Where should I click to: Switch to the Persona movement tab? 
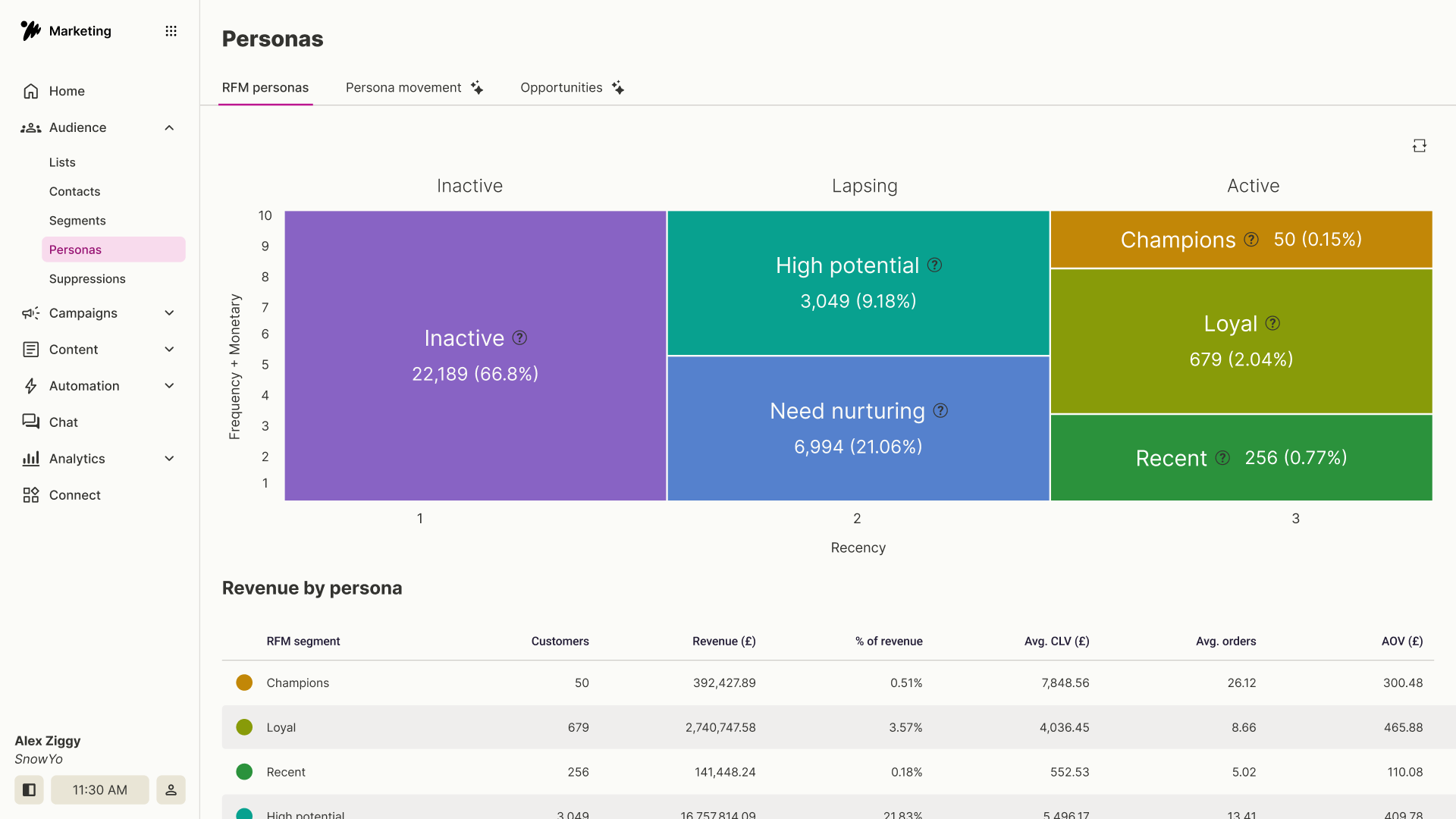414,88
